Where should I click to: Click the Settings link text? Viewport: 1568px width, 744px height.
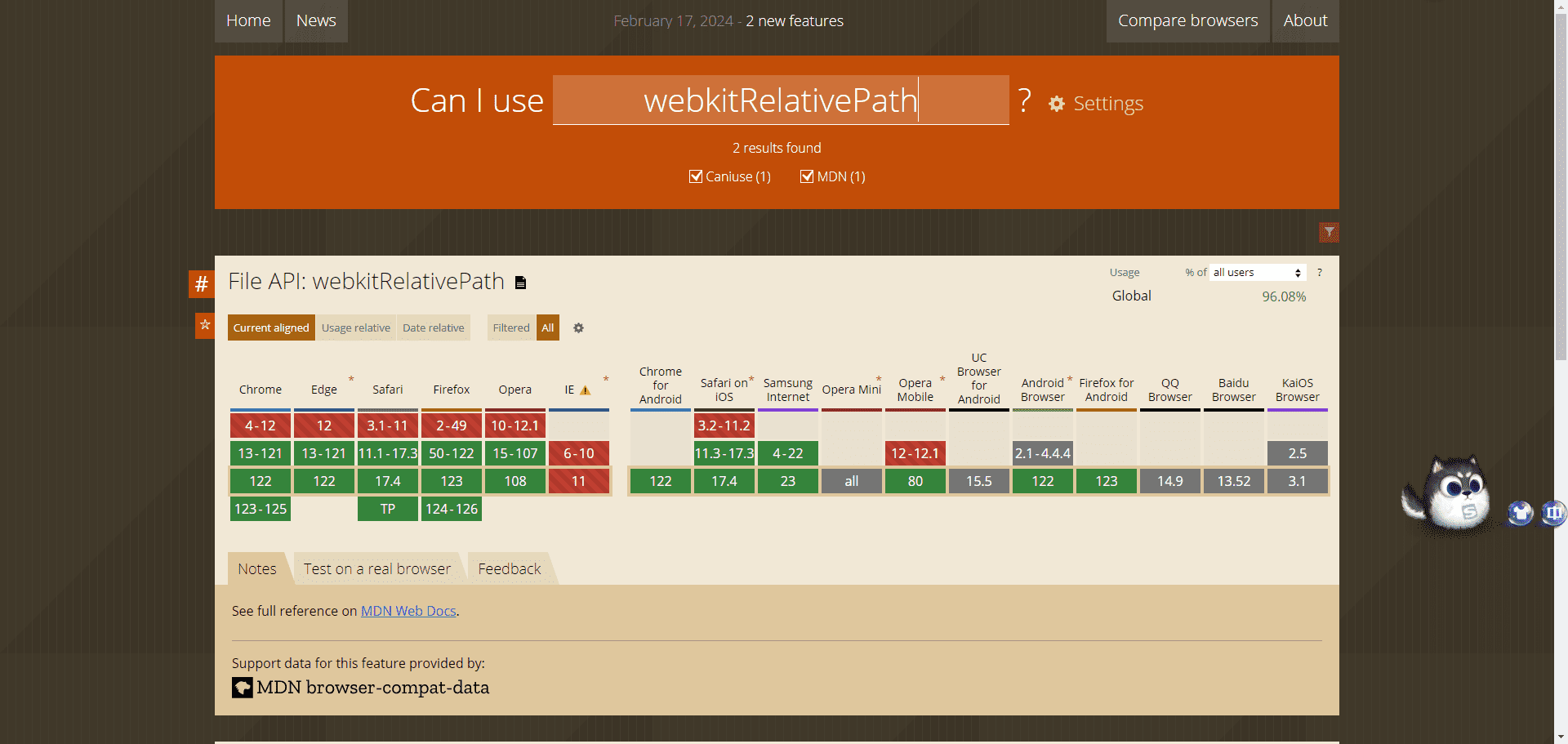(x=1108, y=104)
